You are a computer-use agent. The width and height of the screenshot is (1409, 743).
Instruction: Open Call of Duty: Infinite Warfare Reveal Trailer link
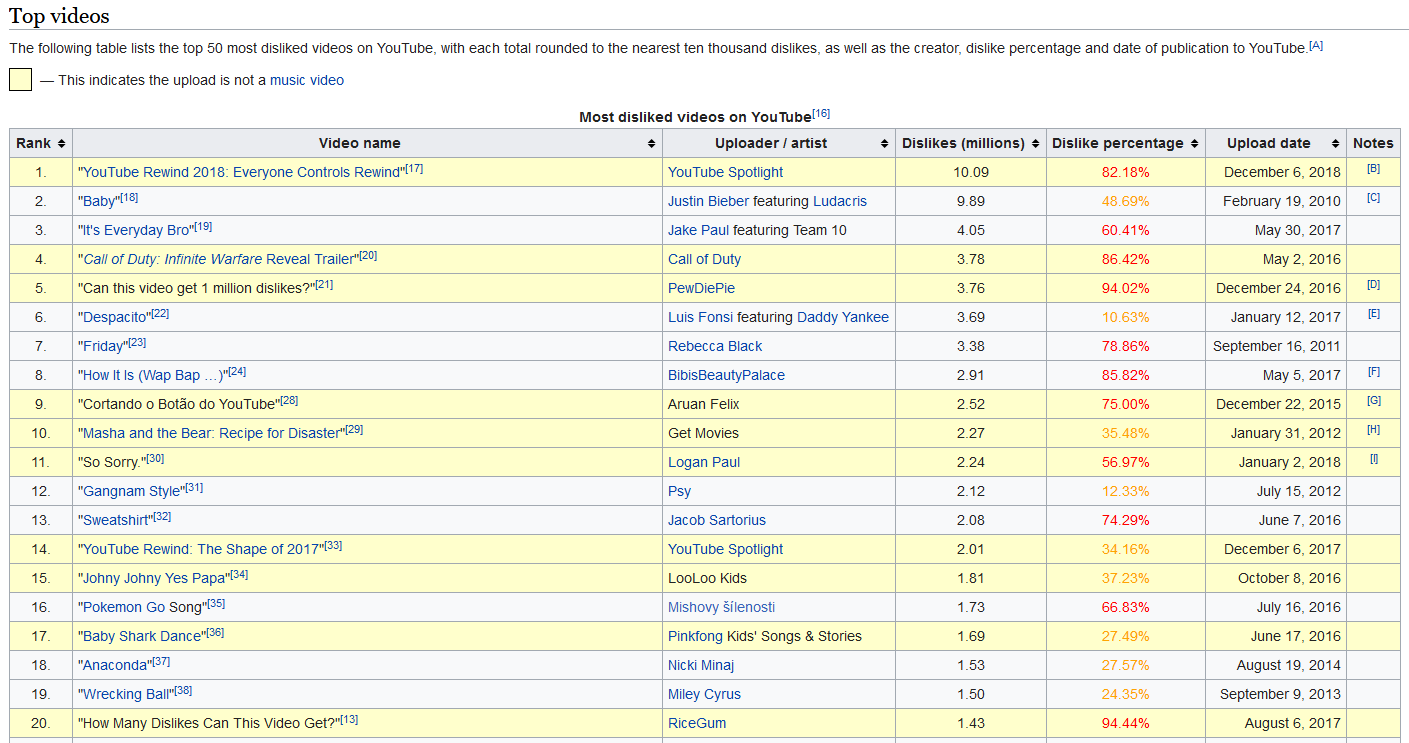[x=218, y=259]
